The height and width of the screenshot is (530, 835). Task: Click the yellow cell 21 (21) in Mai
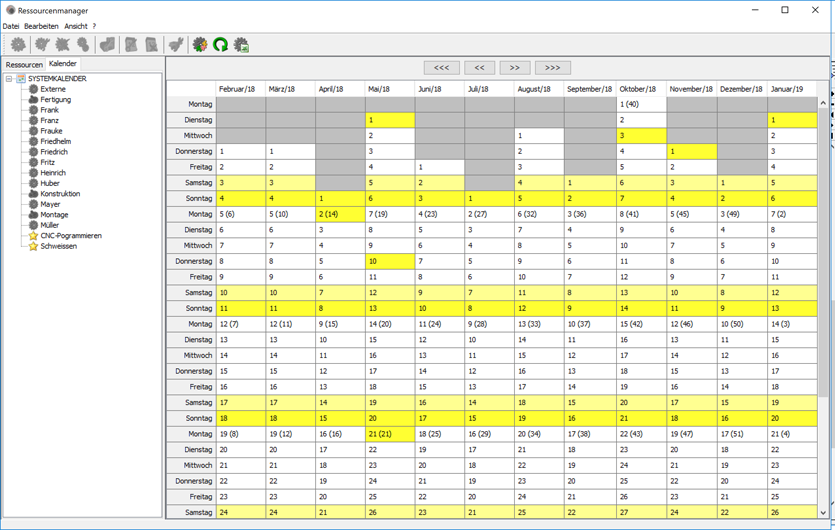point(390,434)
